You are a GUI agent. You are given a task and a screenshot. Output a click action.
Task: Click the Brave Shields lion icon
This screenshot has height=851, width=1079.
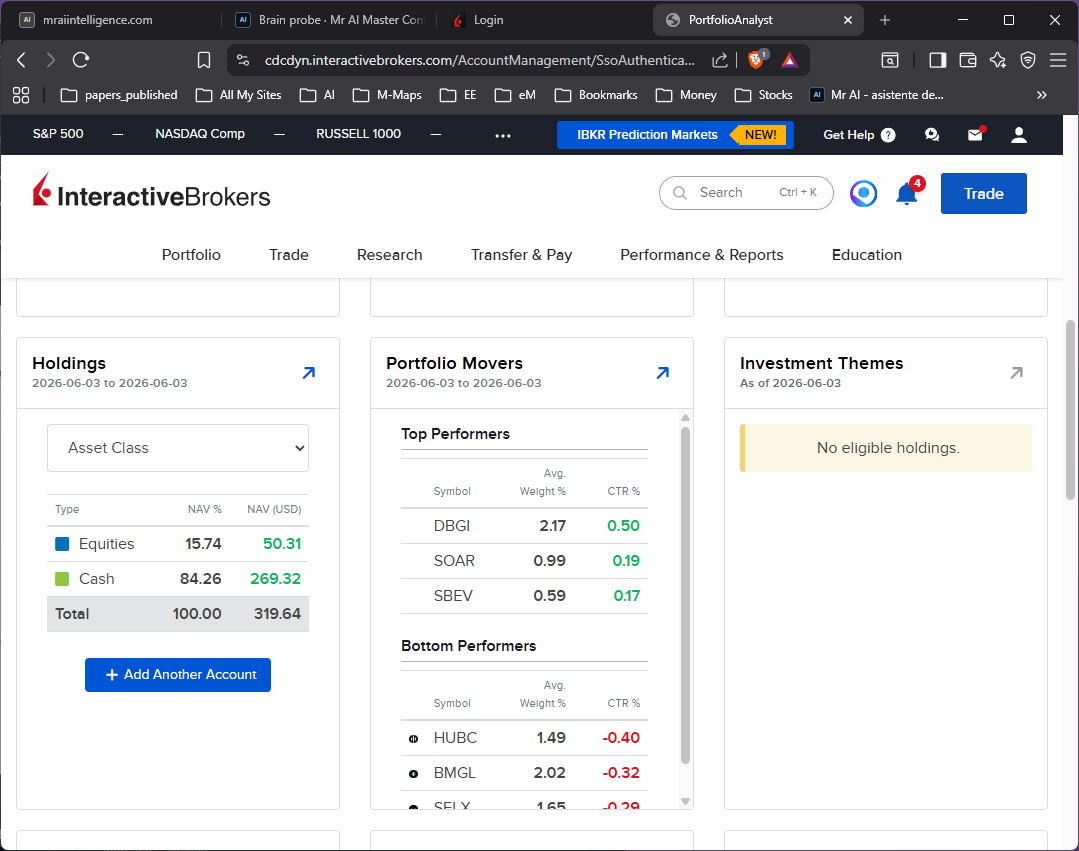(x=756, y=60)
